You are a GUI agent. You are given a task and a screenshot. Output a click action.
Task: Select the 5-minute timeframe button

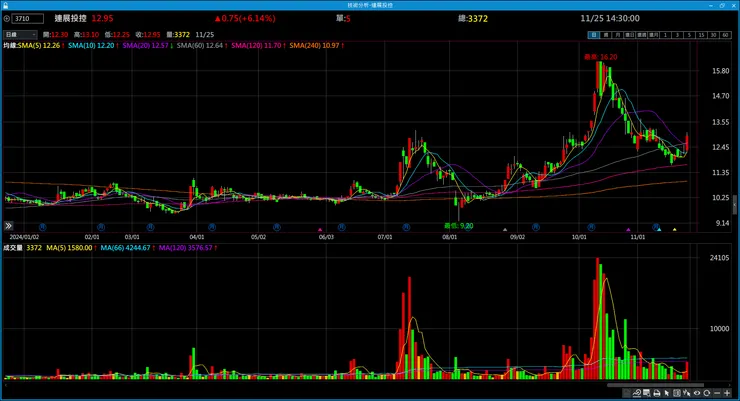point(689,35)
